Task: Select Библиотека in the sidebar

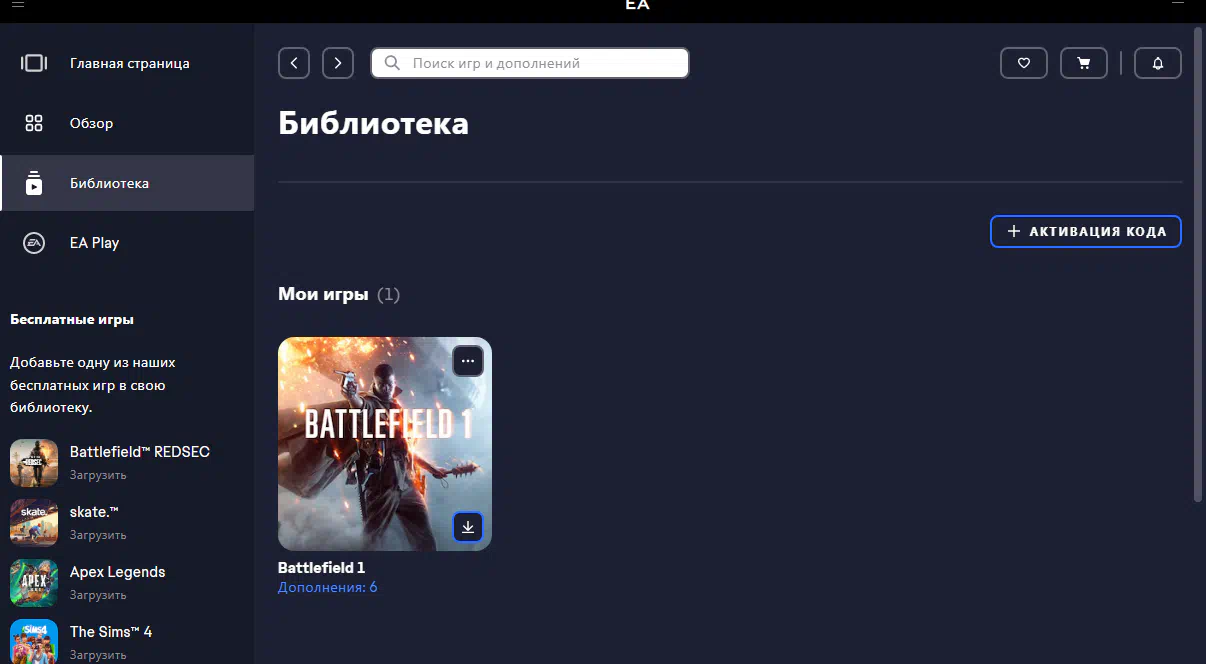Action: 109,183
